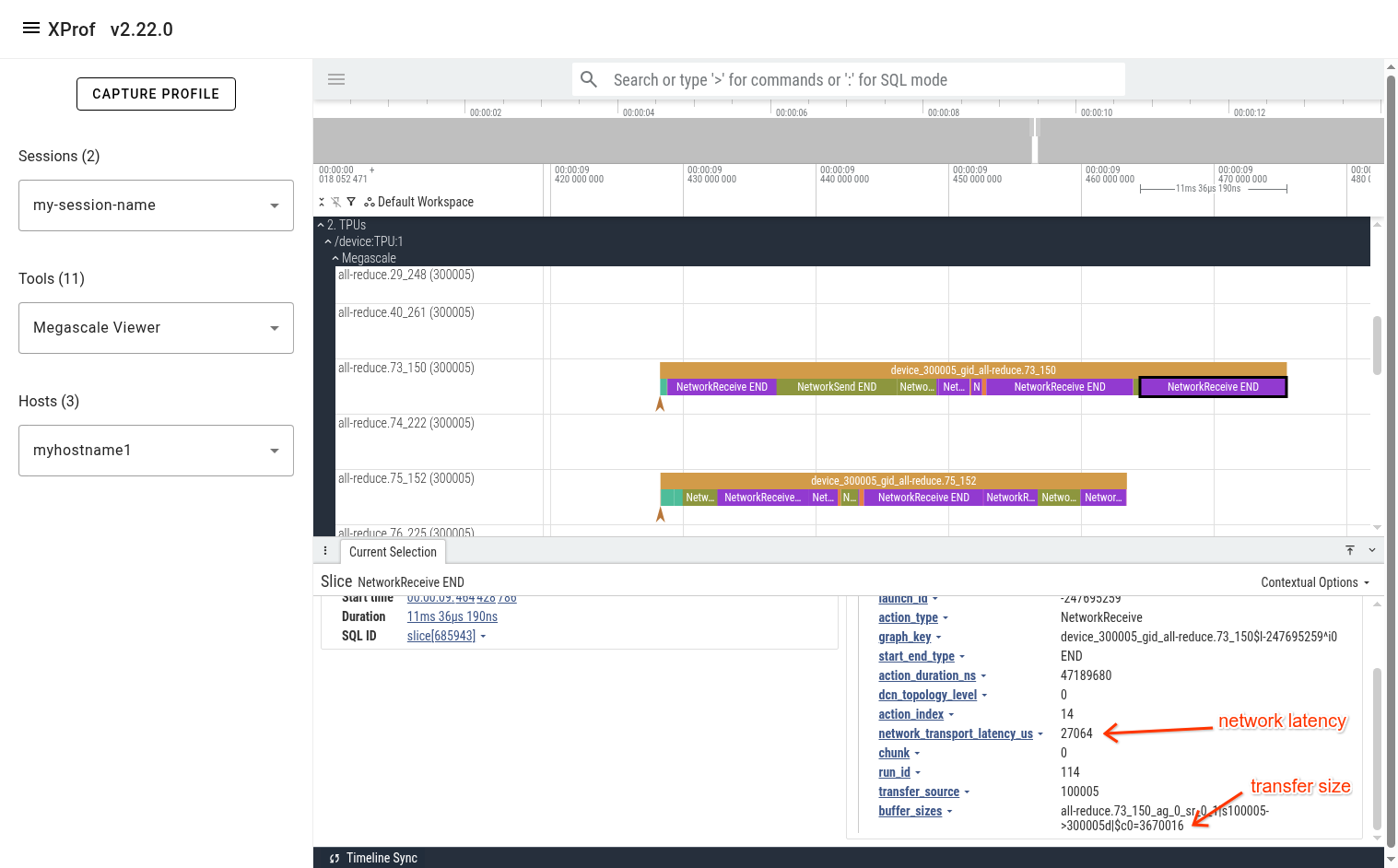Click the search magnifier icon in trace viewer
The width and height of the screenshot is (1398, 868).
point(589,79)
